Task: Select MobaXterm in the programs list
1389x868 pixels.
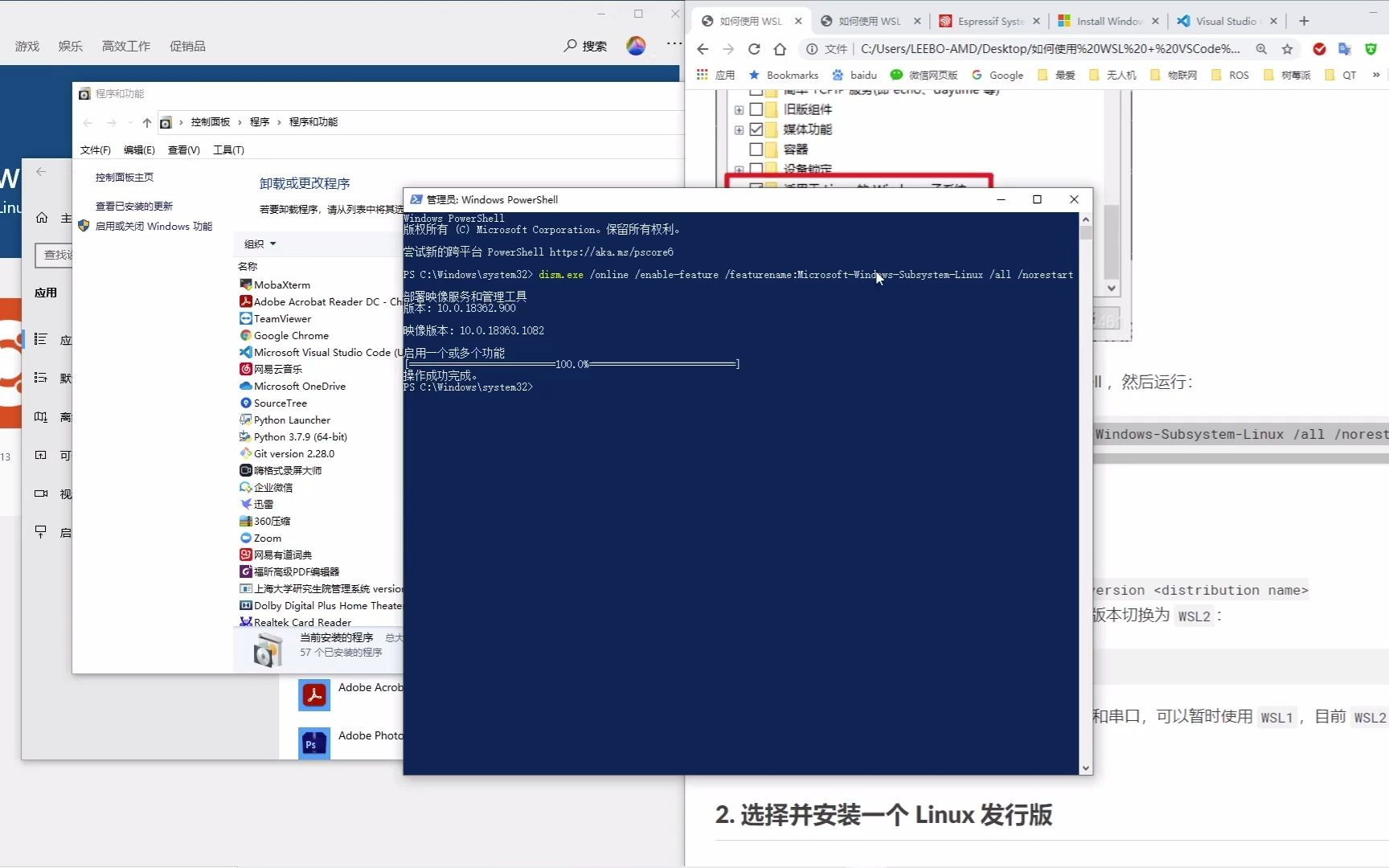Action: [281, 285]
